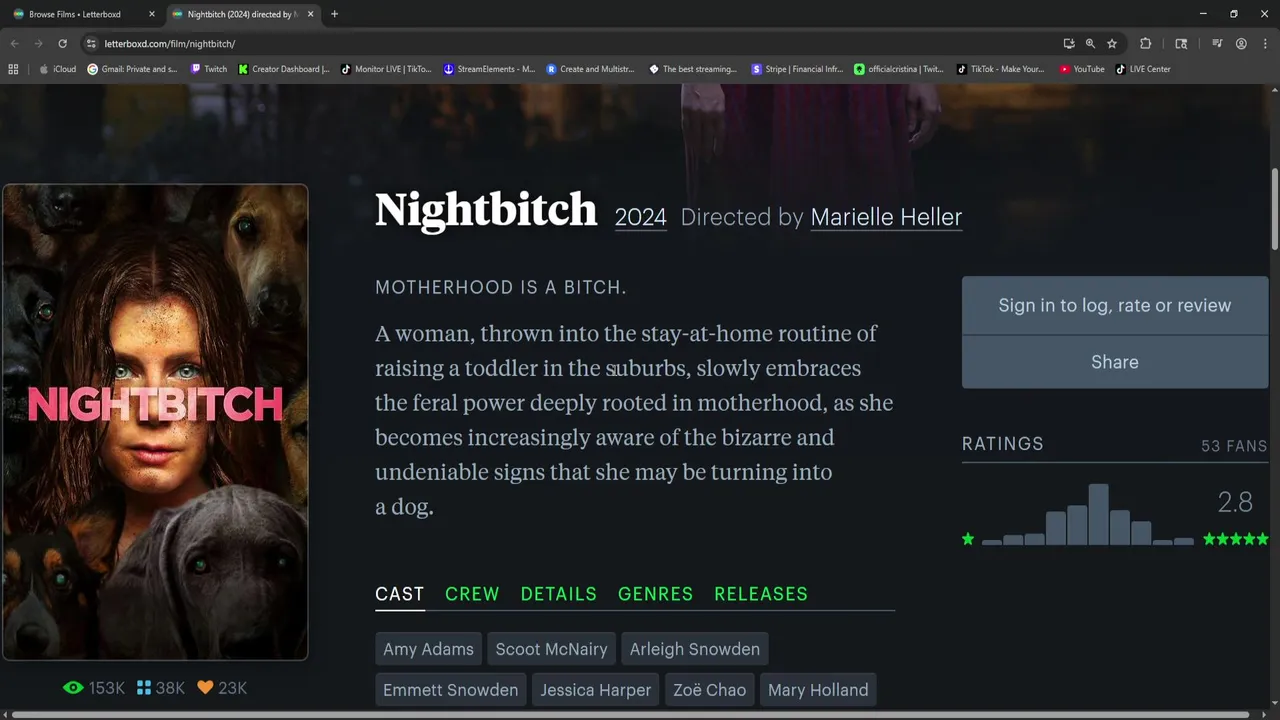1280x720 pixels.
Task: Switch to the RELEASES tab
Action: [x=761, y=594]
